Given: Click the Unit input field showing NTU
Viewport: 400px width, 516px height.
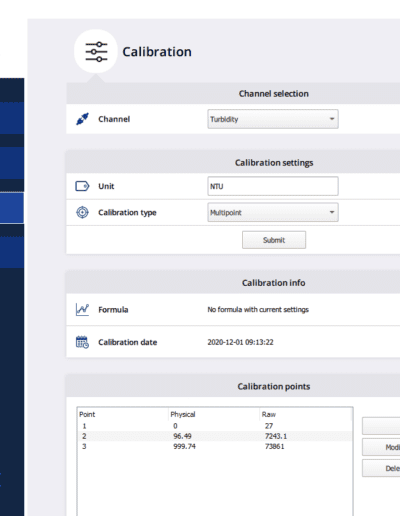Looking at the screenshot, I should (x=273, y=186).
